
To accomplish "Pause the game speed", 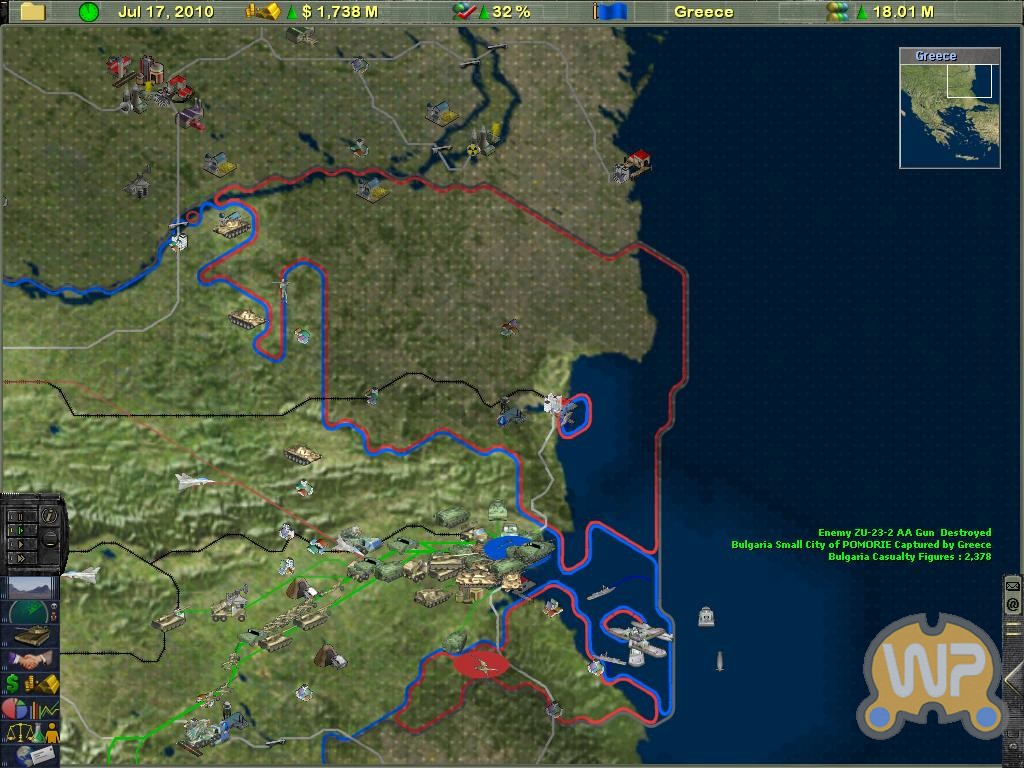I will pyautogui.click(x=16, y=516).
